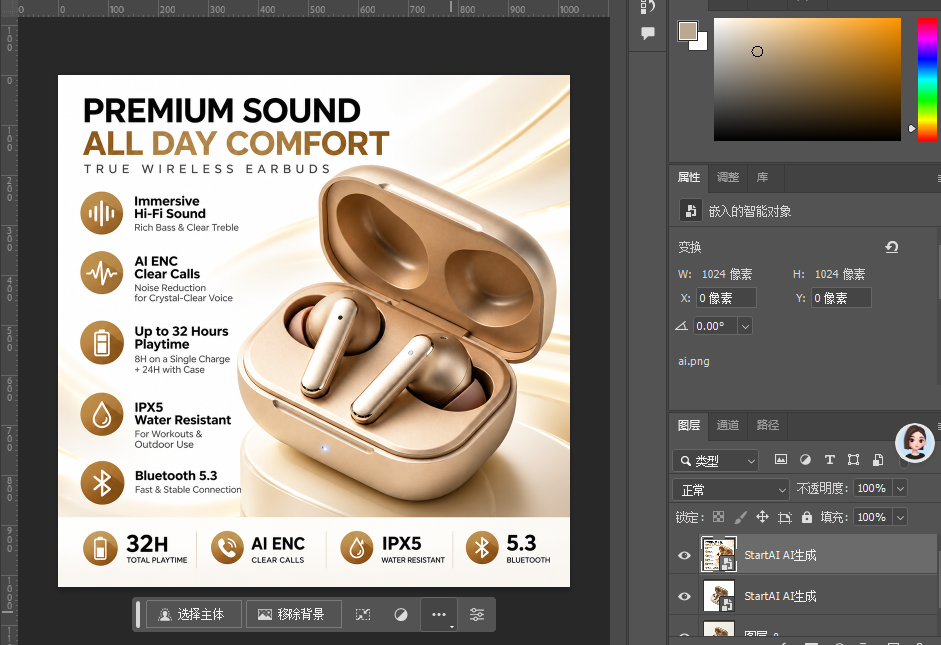Open the properties sliders icon in task bar
This screenshot has height=645, width=941.
(477, 614)
